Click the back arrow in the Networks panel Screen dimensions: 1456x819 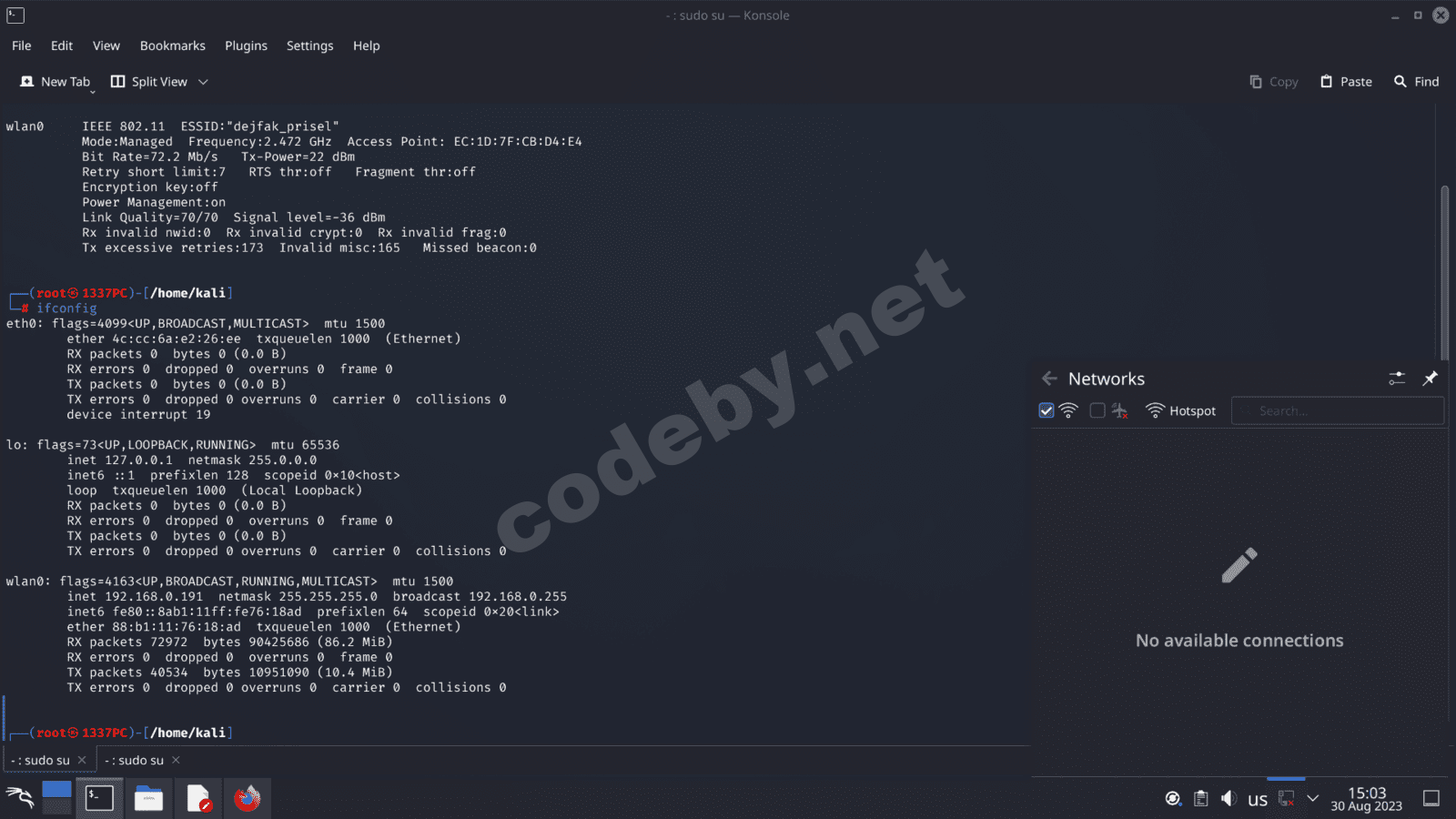(x=1049, y=379)
